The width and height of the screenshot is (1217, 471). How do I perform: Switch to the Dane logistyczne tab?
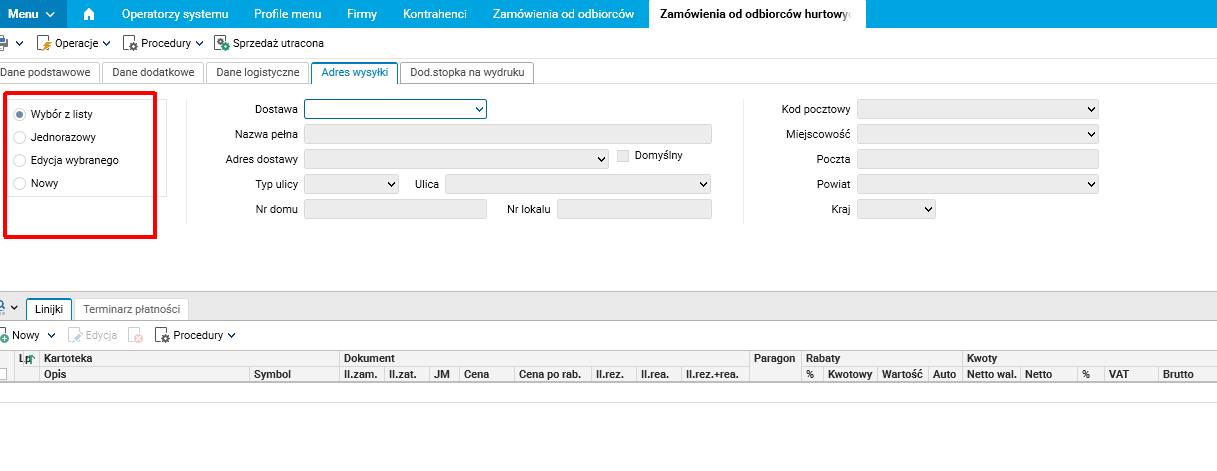click(258, 73)
